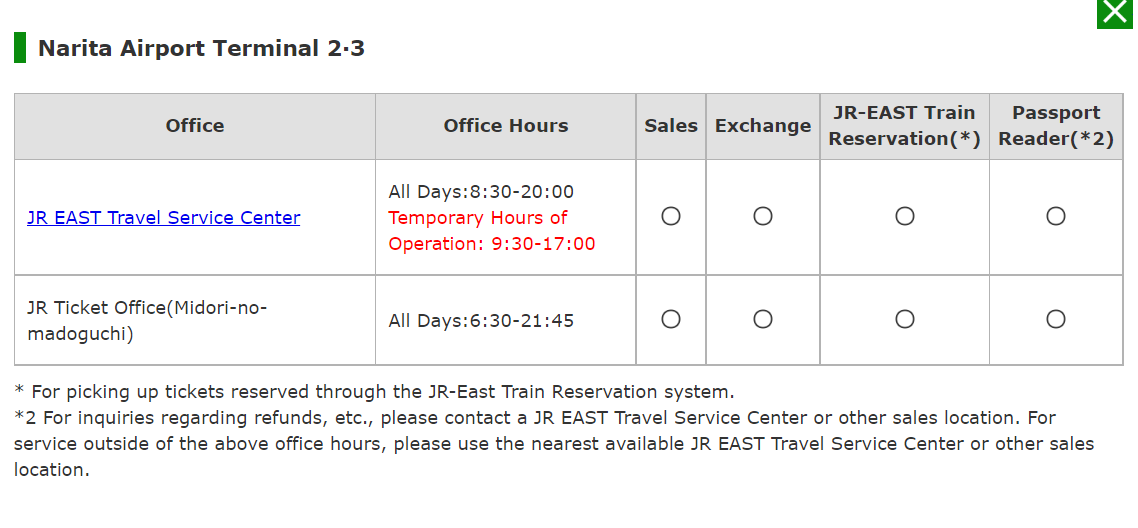The height and width of the screenshot is (528, 1138).
Task: Click the Passport Reader(*2) header
Action: pos(1056,126)
